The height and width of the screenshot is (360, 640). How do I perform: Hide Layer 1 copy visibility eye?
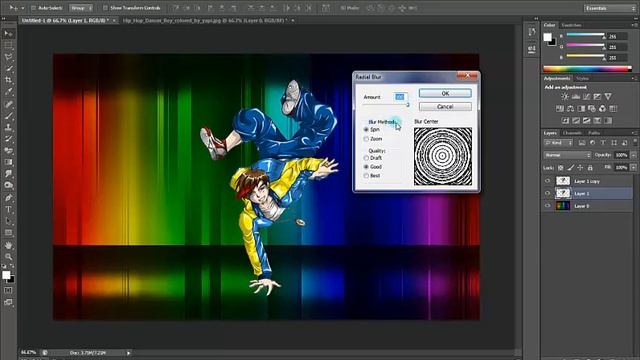click(548, 181)
